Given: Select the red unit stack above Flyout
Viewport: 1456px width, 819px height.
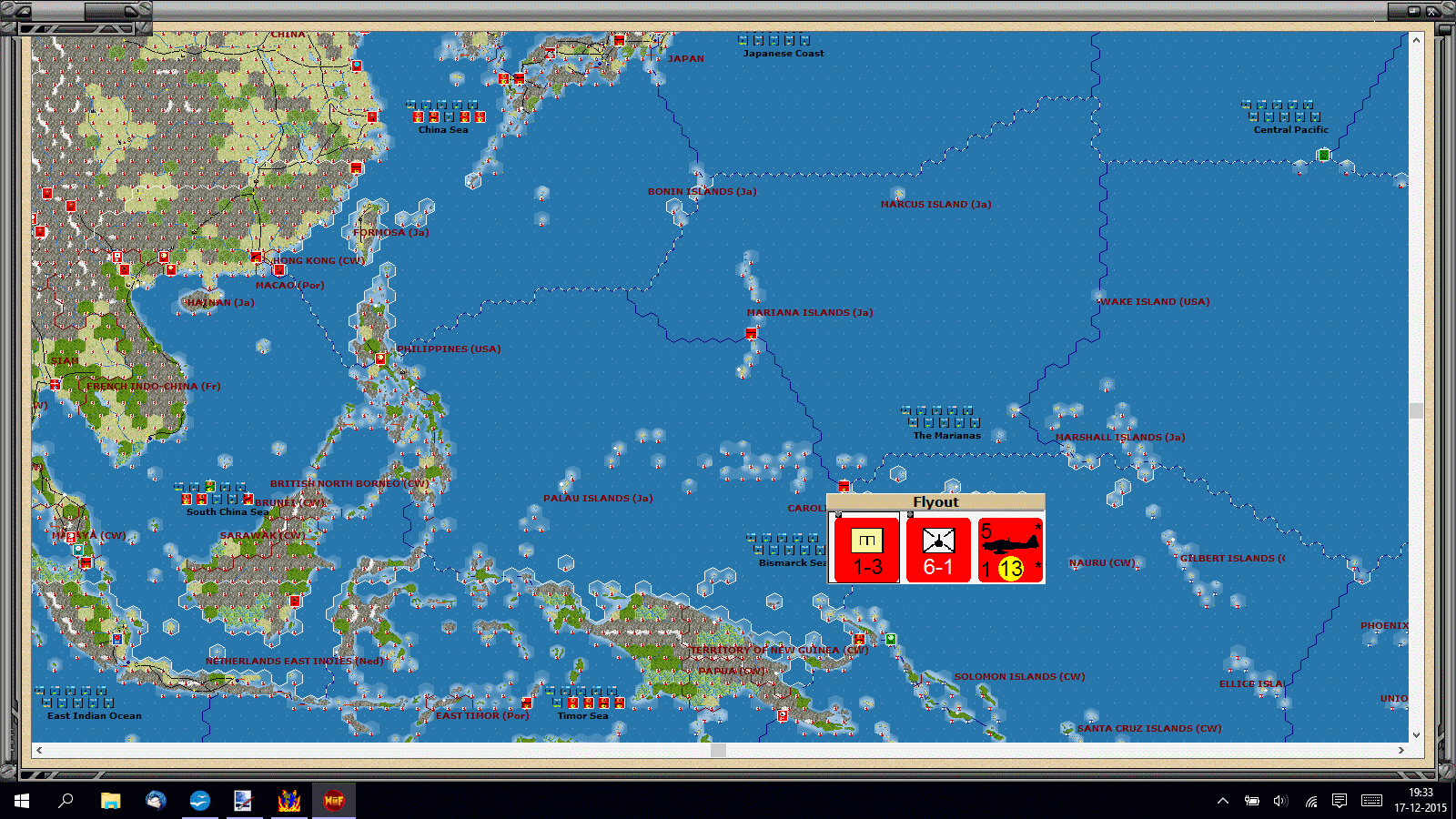Looking at the screenshot, I should pos(844,487).
